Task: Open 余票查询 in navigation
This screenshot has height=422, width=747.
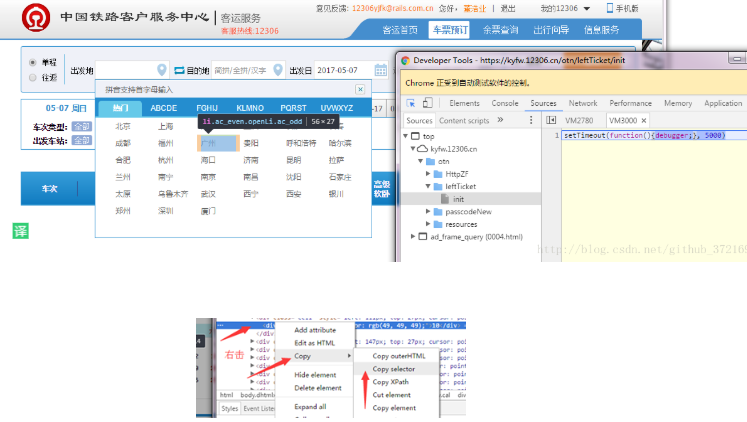Action: (500, 30)
